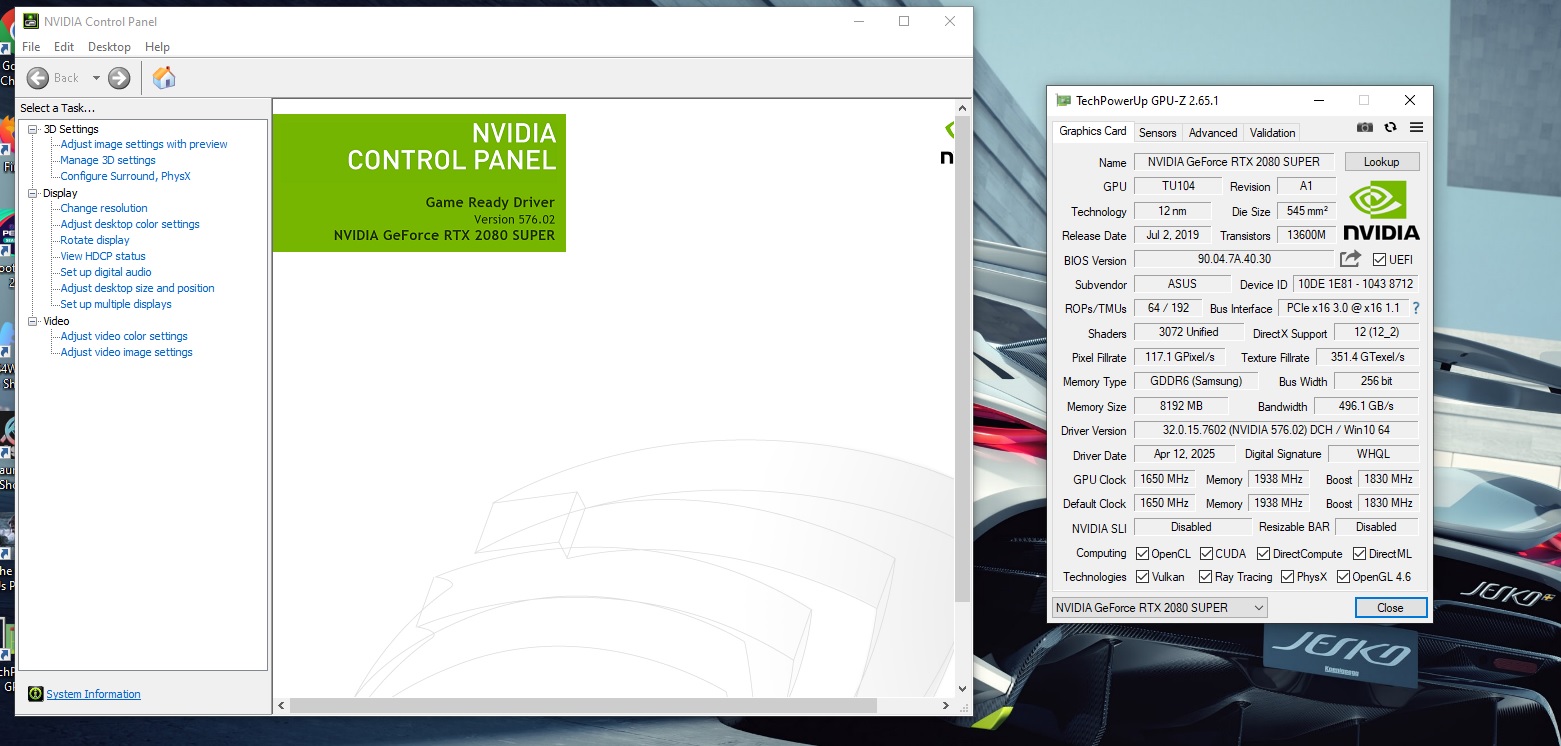
Task: Toggle the PhysX checkbox
Action: 1287,576
